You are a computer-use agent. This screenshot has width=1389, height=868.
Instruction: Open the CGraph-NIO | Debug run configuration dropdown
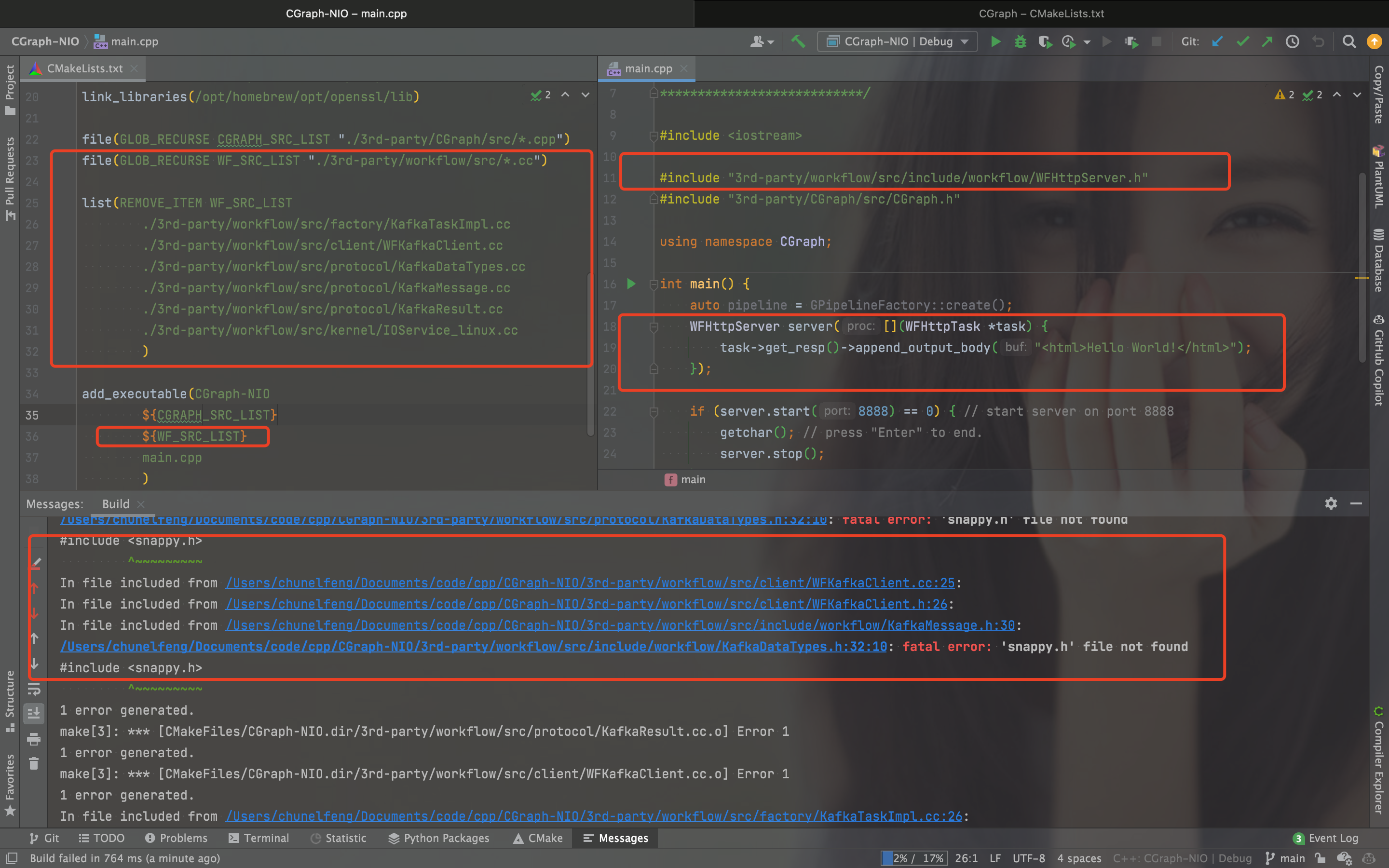[x=897, y=41]
